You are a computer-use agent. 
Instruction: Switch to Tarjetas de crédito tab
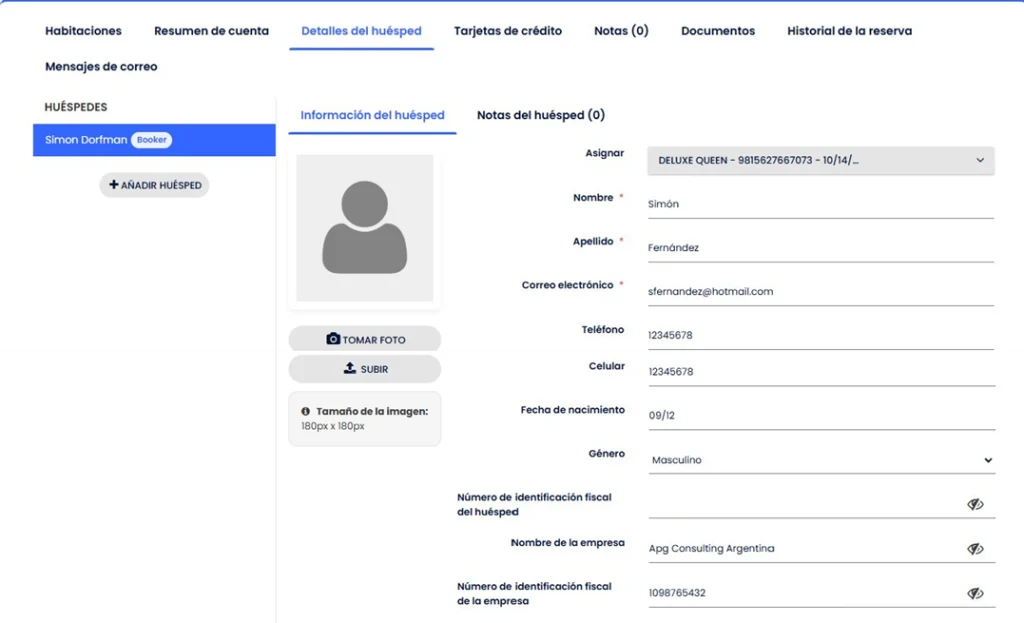507,31
